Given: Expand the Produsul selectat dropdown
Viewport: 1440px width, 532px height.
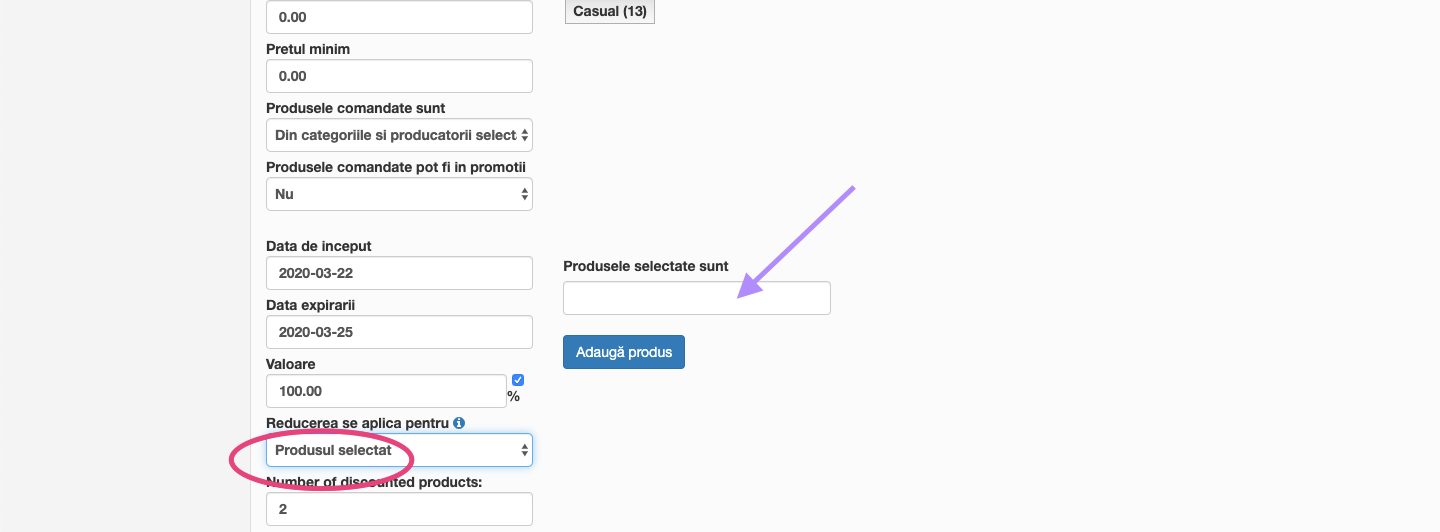Looking at the screenshot, I should pos(399,450).
